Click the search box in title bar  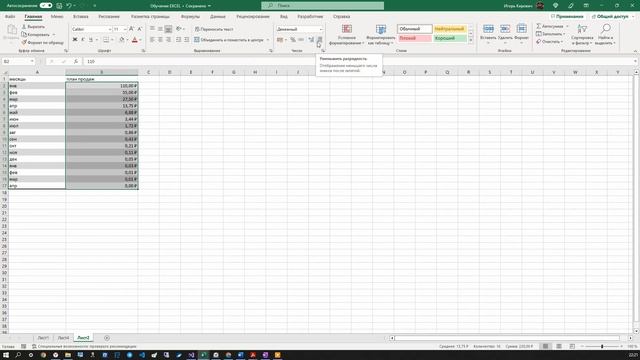pos(322,6)
